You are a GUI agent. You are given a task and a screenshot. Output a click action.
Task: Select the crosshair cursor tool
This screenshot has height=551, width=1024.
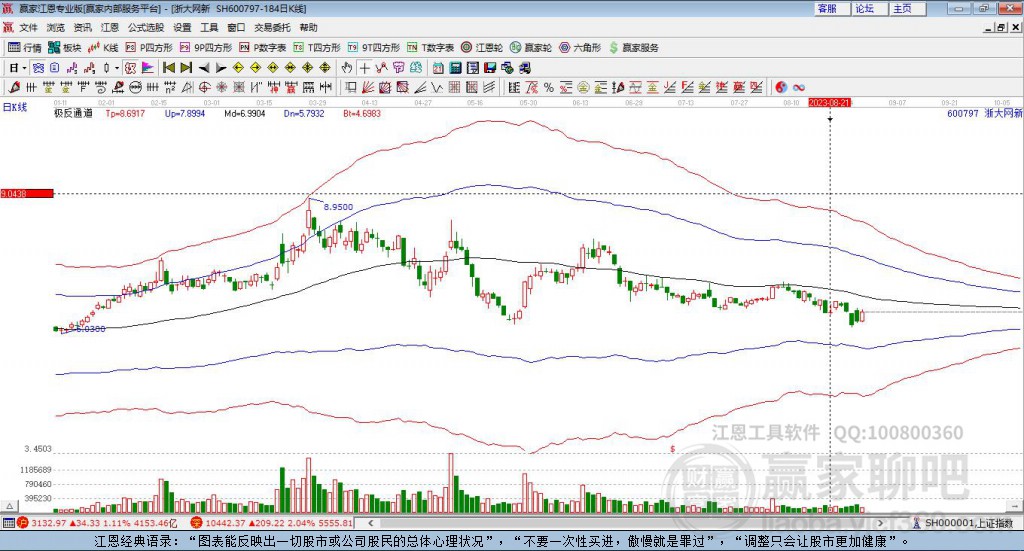[364, 67]
